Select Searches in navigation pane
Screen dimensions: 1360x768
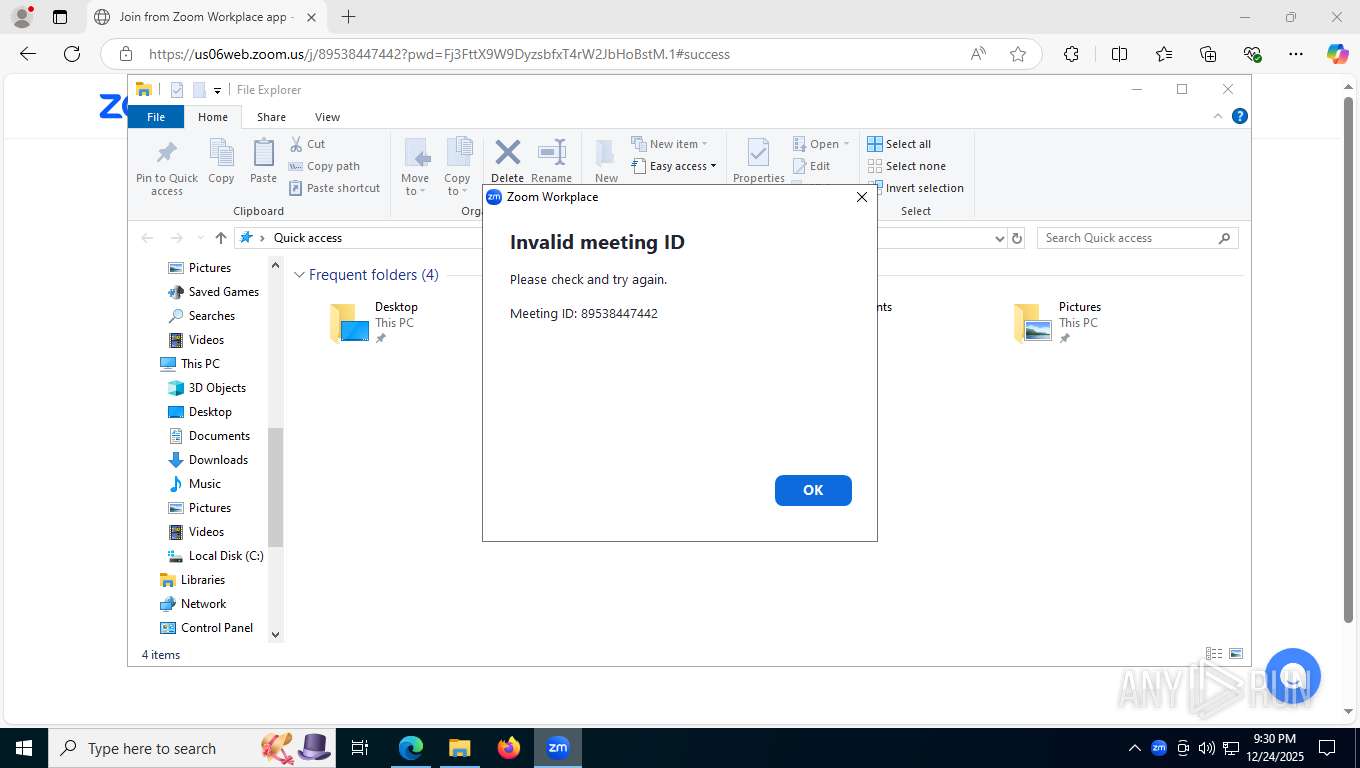(201, 316)
